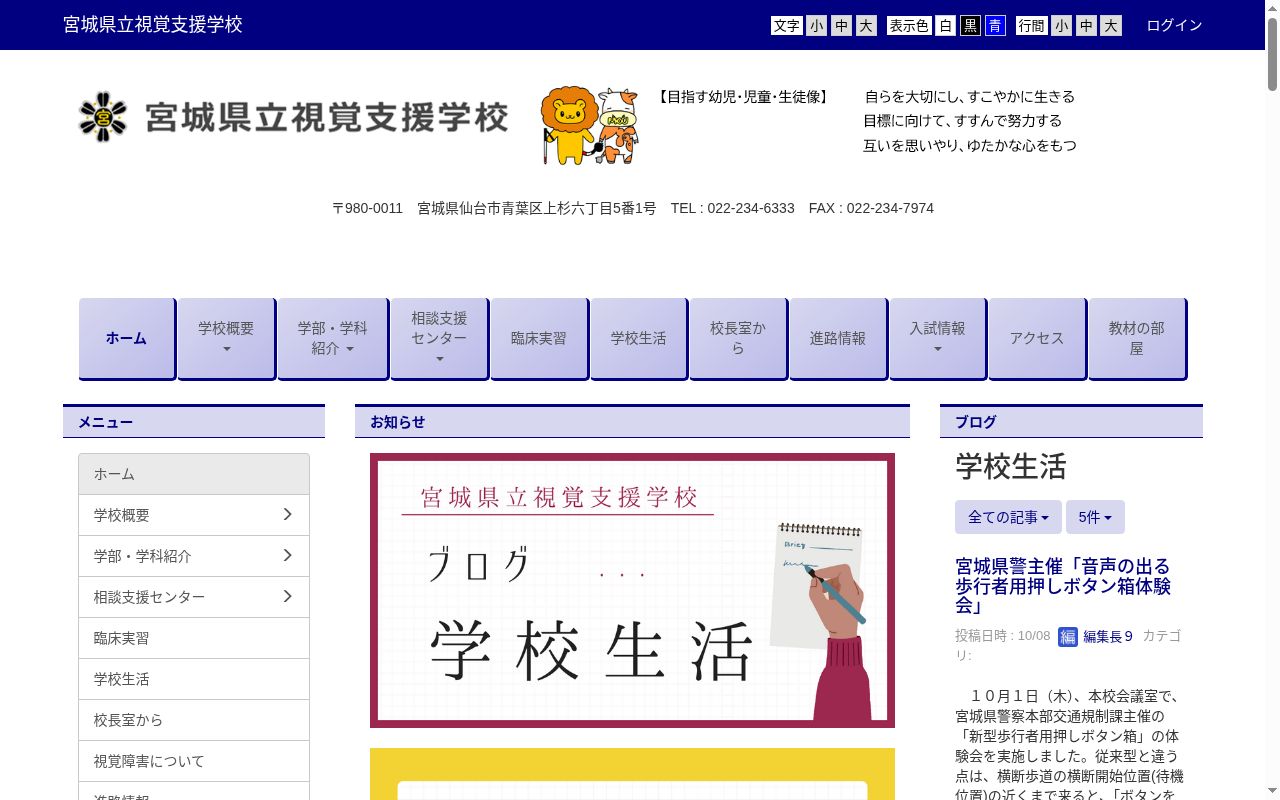The height and width of the screenshot is (800, 1280).
Task: Select the ホーム navigation tab
Action: click(126, 338)
